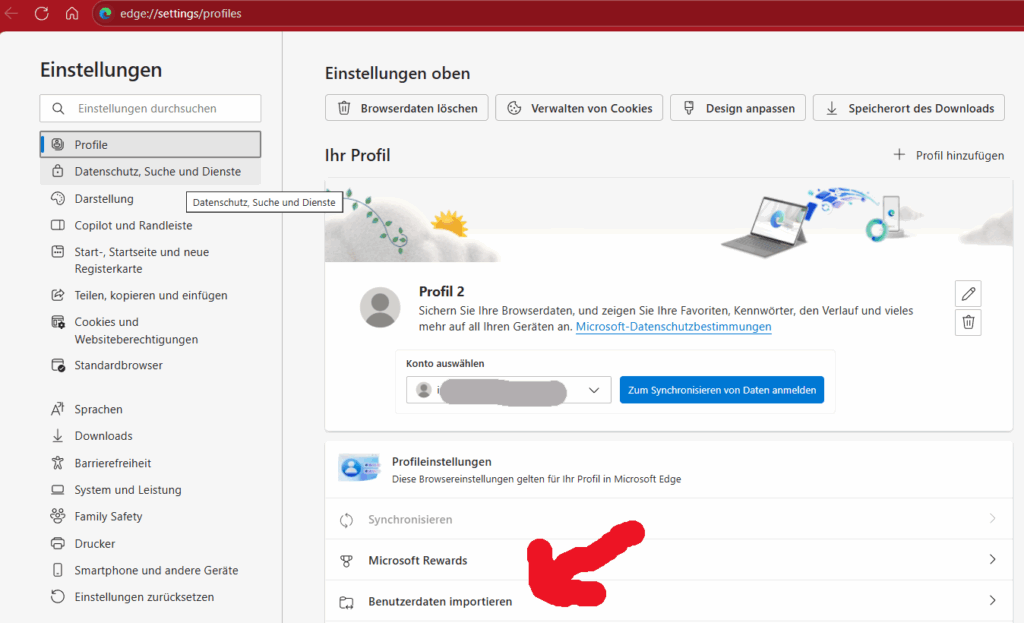This screenshot has width=1024, height=623.
Task: Reload the page with the refresh icon
Action: click(41, 13)
